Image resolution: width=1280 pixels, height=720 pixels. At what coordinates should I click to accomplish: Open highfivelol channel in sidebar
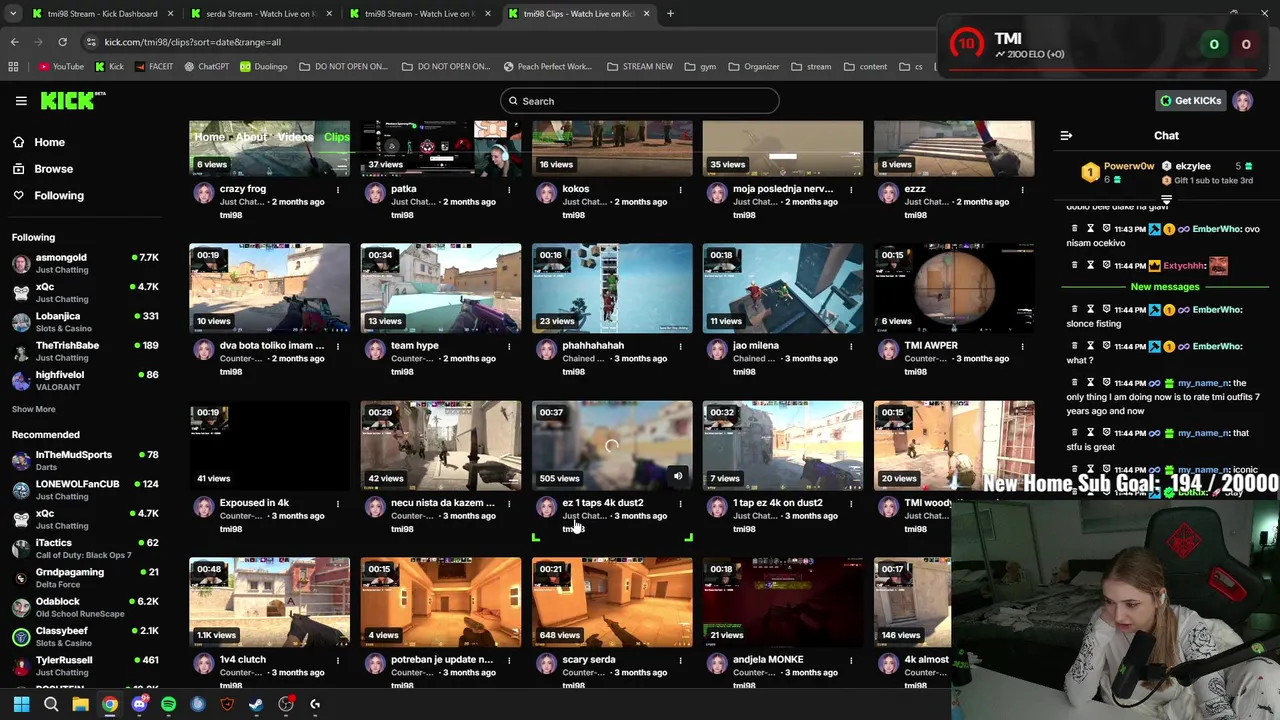[85, 380]
